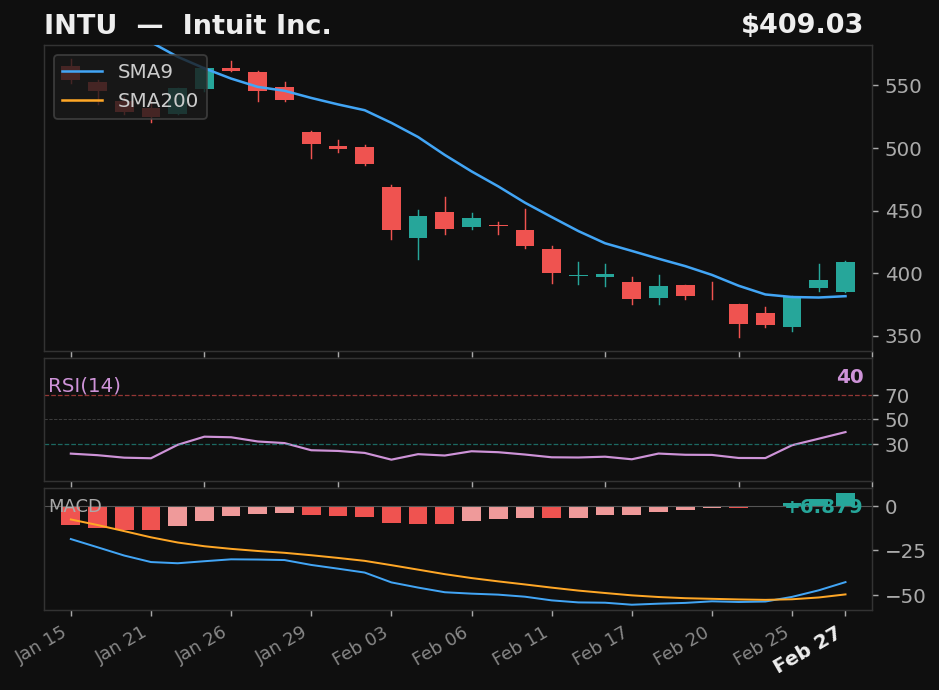Click the RSI(14) panel label
The width and height of the screenshot is (939, 690).
click(x=84, y=385)
